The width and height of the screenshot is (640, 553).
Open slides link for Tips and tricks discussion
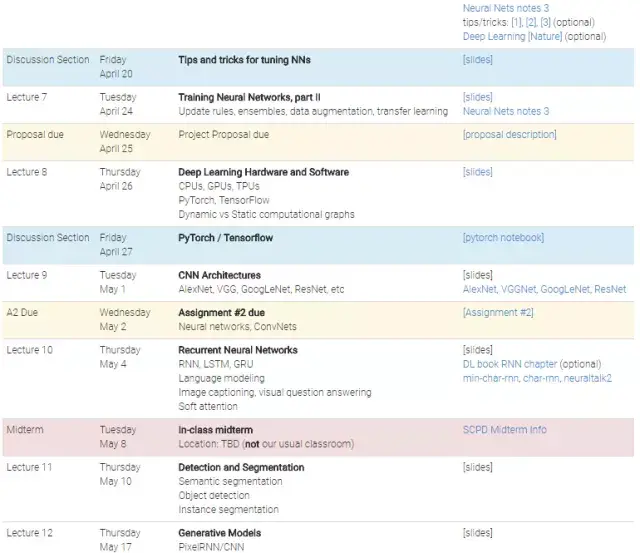[477, 60]
